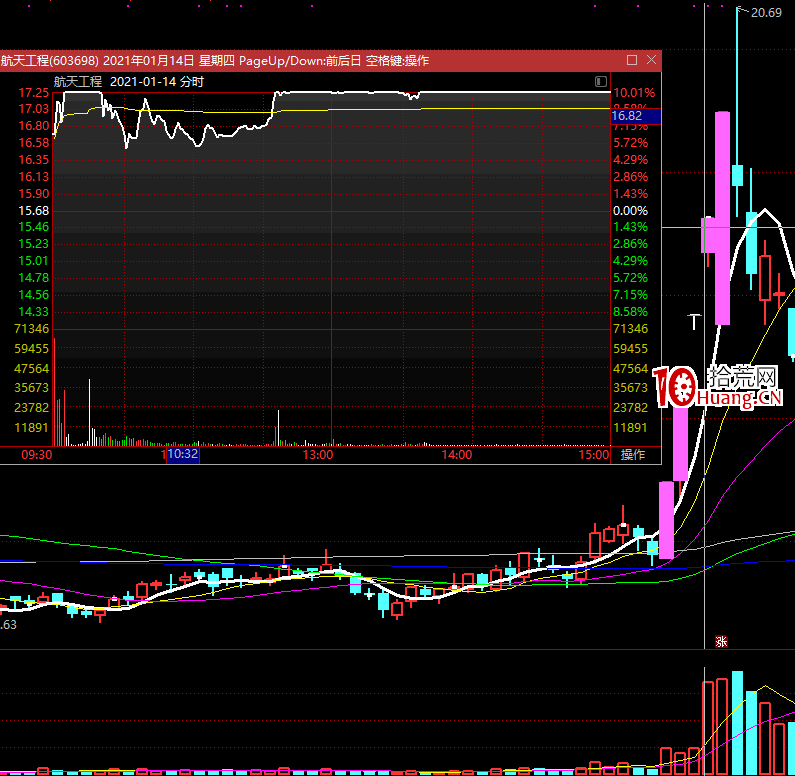Viewport: 795px width, 776px height.
Task: Click the 13:00 time axis label
Action: [x=318, y=455]
